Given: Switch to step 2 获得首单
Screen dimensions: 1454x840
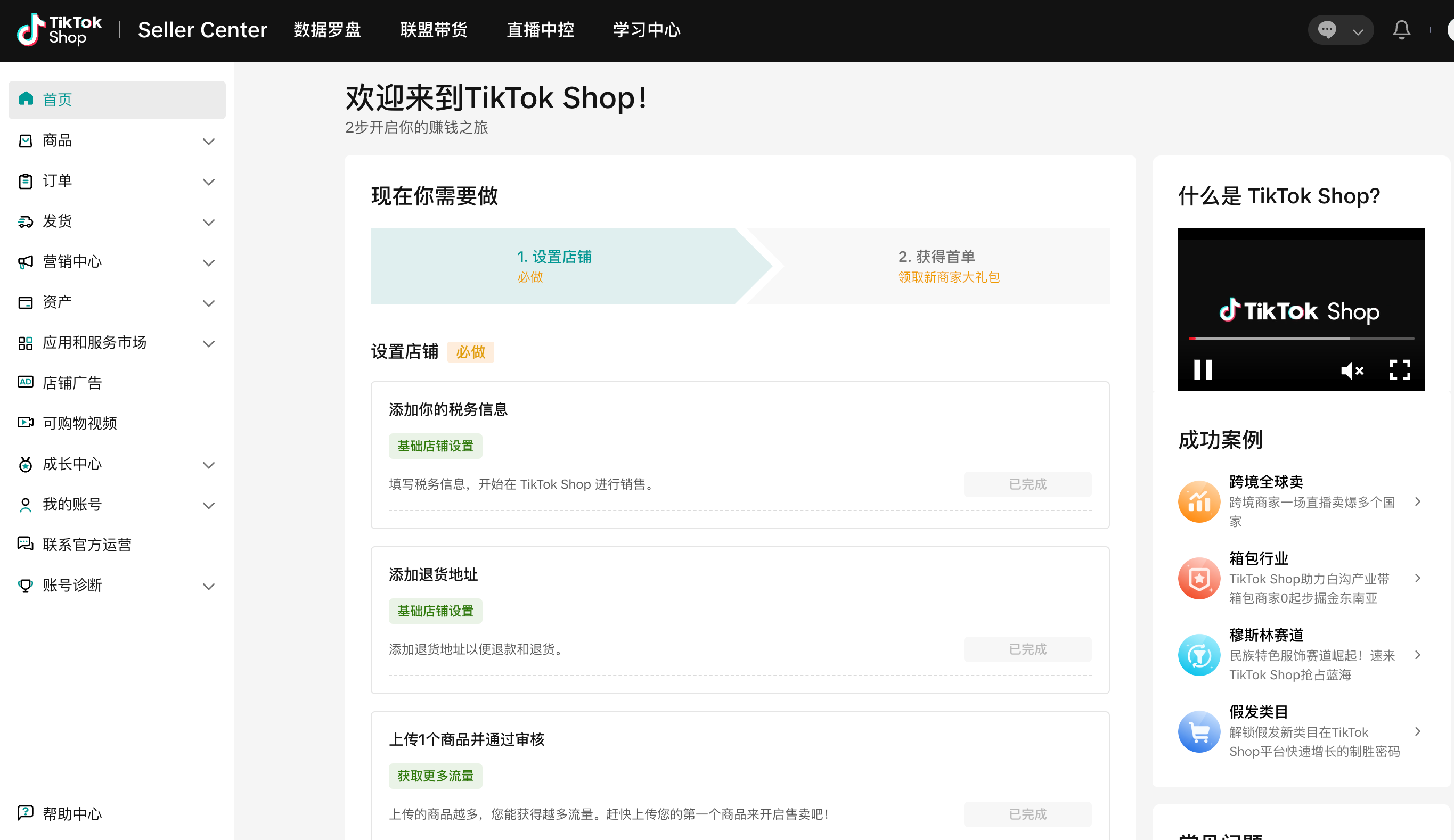Looking at the screenshot, I should click(936, 266).
